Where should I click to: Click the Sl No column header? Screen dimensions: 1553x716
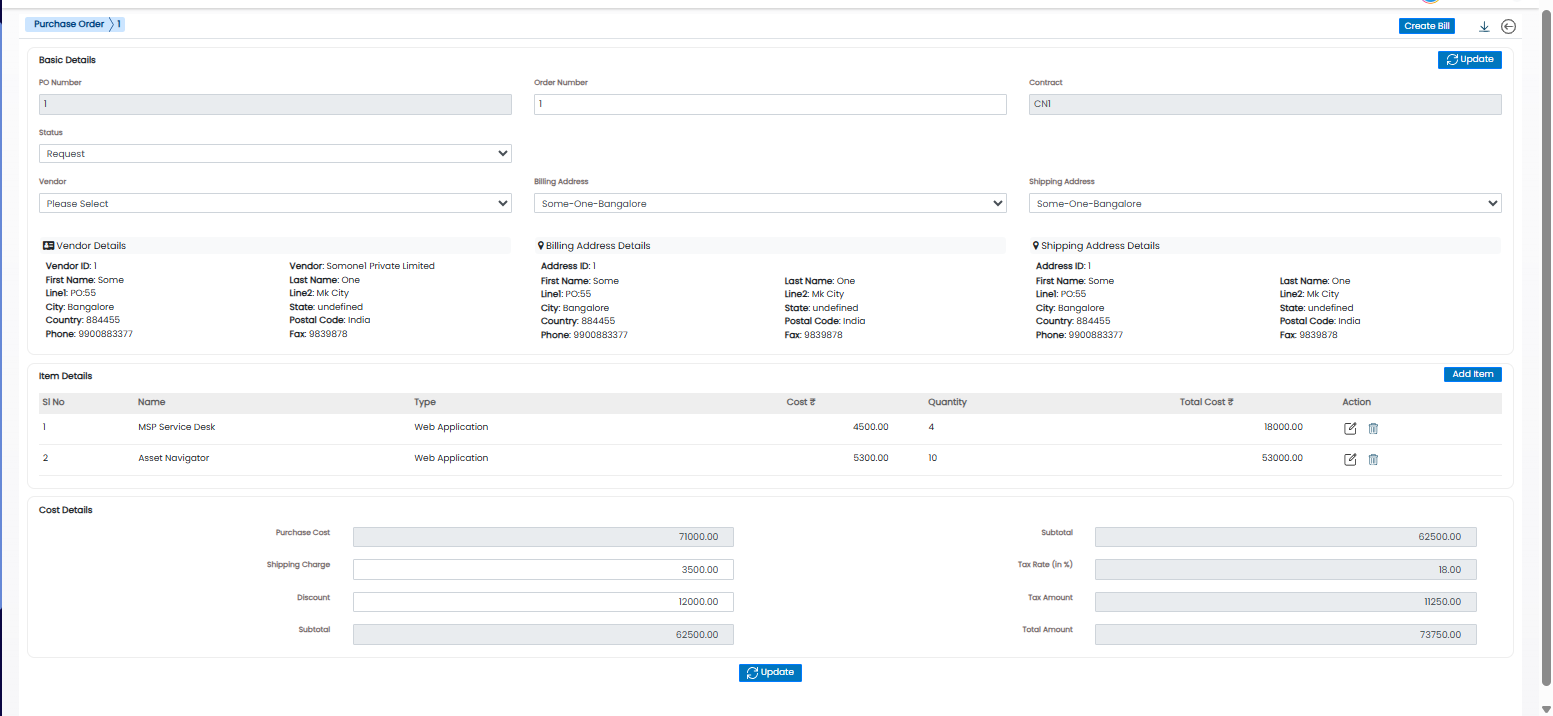tap(53, 402)
